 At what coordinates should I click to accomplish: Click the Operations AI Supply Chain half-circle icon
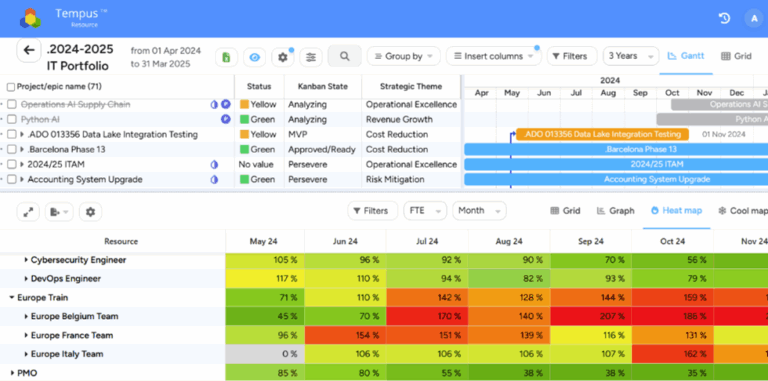click(214, 104)
